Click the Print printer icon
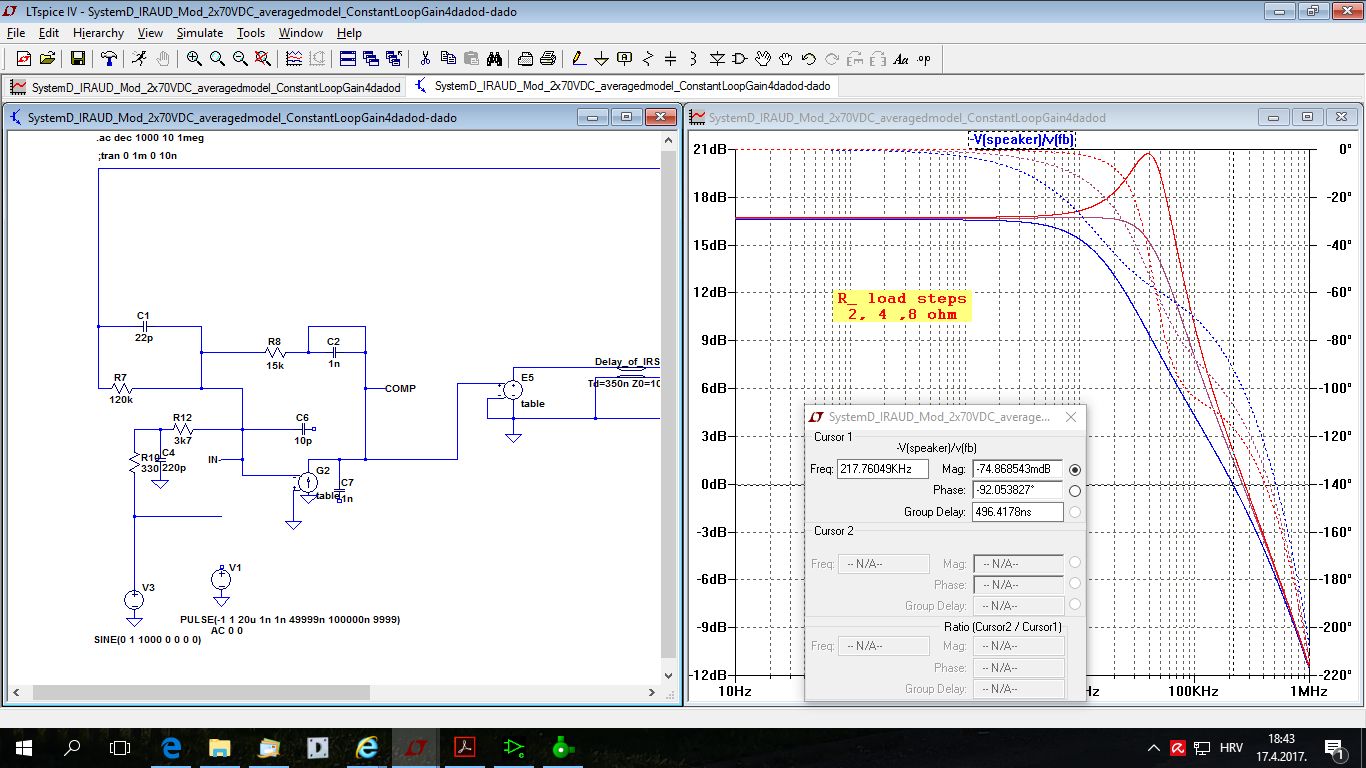 [x=548, y=59]
